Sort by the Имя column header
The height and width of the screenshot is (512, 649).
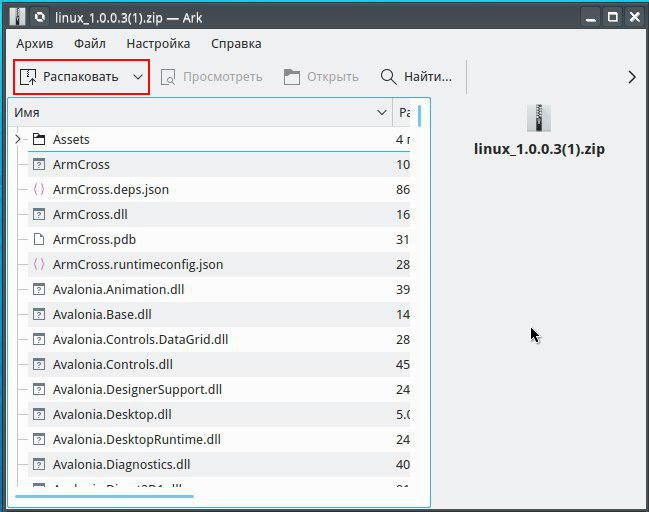[200, 113]
